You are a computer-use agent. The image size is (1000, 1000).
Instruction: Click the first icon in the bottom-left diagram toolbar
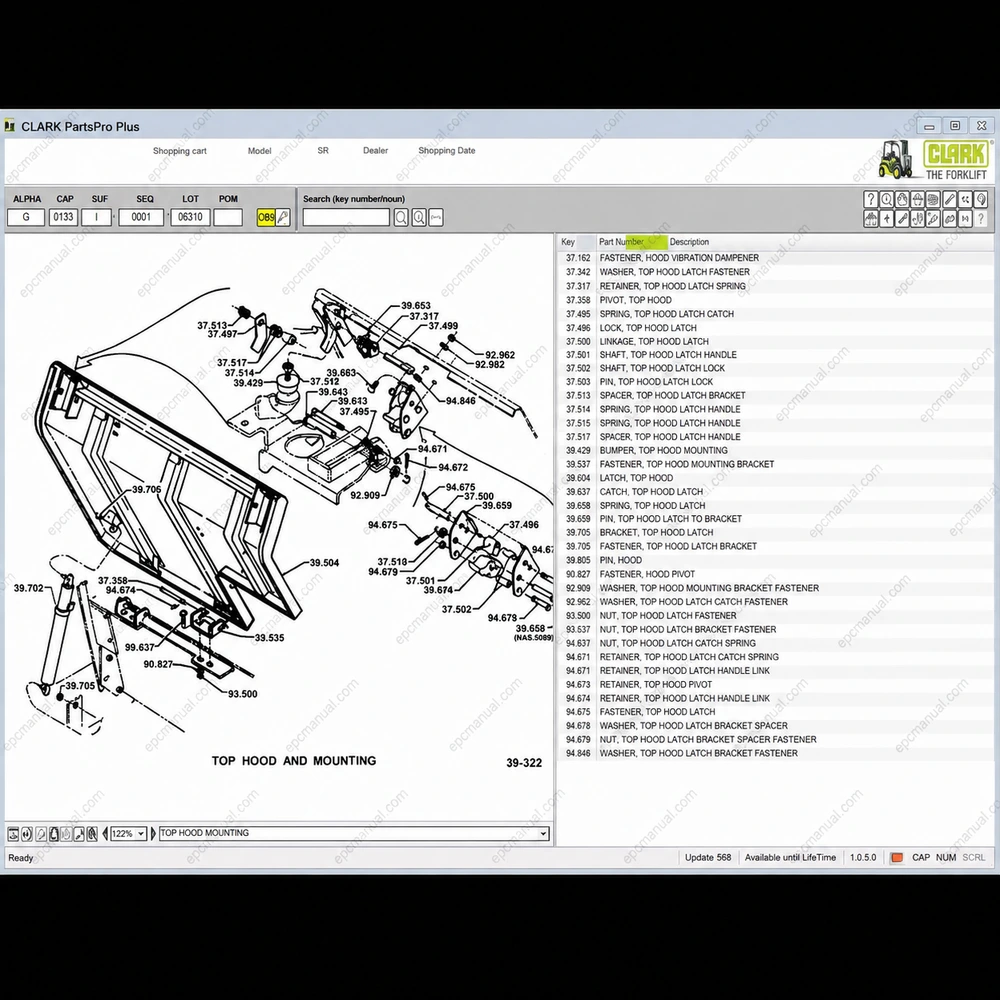(13, 834)
